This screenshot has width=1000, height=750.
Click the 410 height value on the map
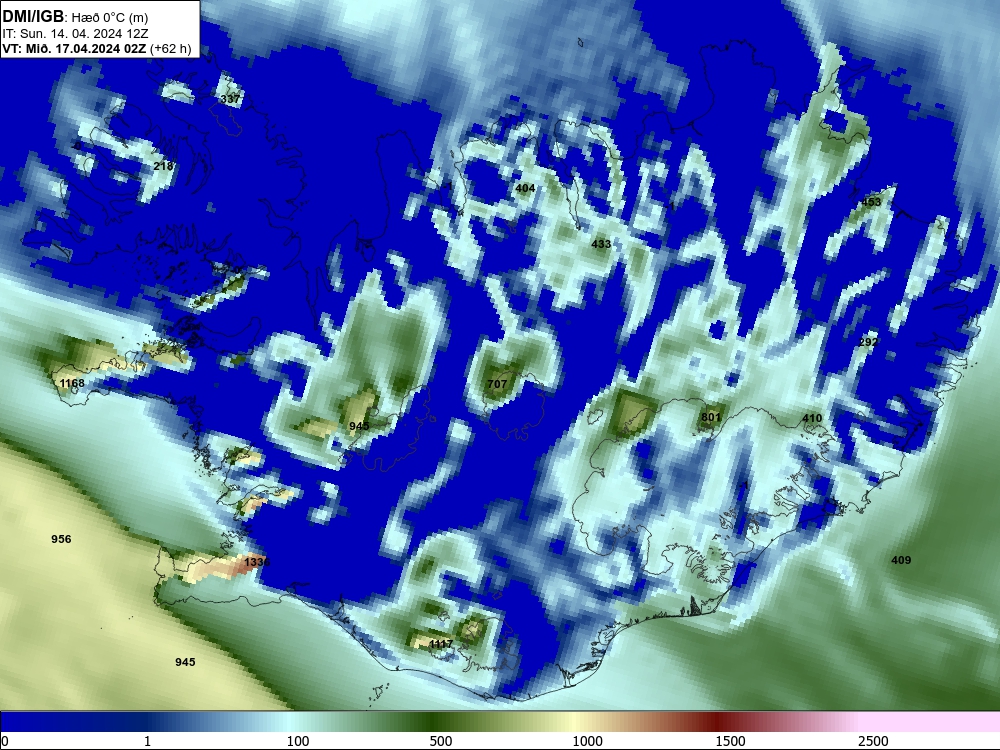pyautogui.click(x=812, y=418)
